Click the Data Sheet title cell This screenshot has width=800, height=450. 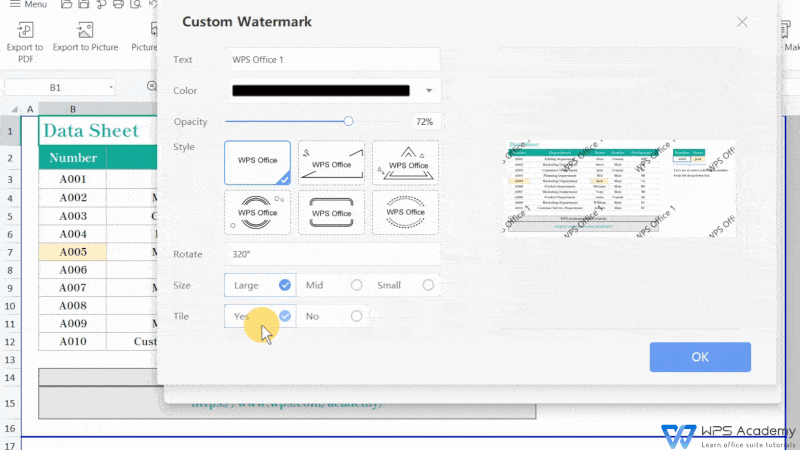[x=98, y=131]
